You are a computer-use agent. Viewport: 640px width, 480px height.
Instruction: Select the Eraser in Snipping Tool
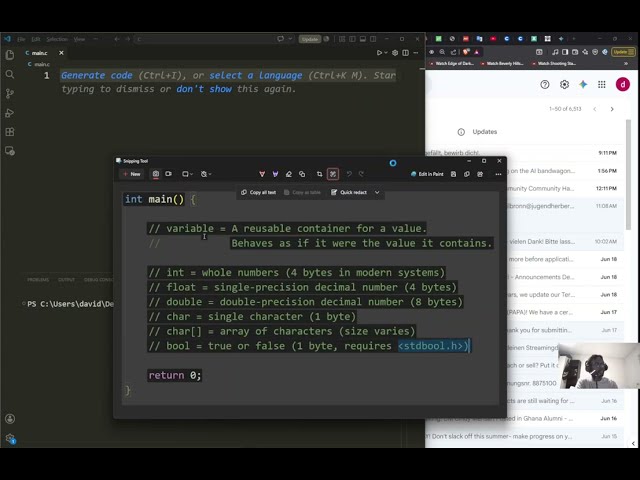(289, 174)
